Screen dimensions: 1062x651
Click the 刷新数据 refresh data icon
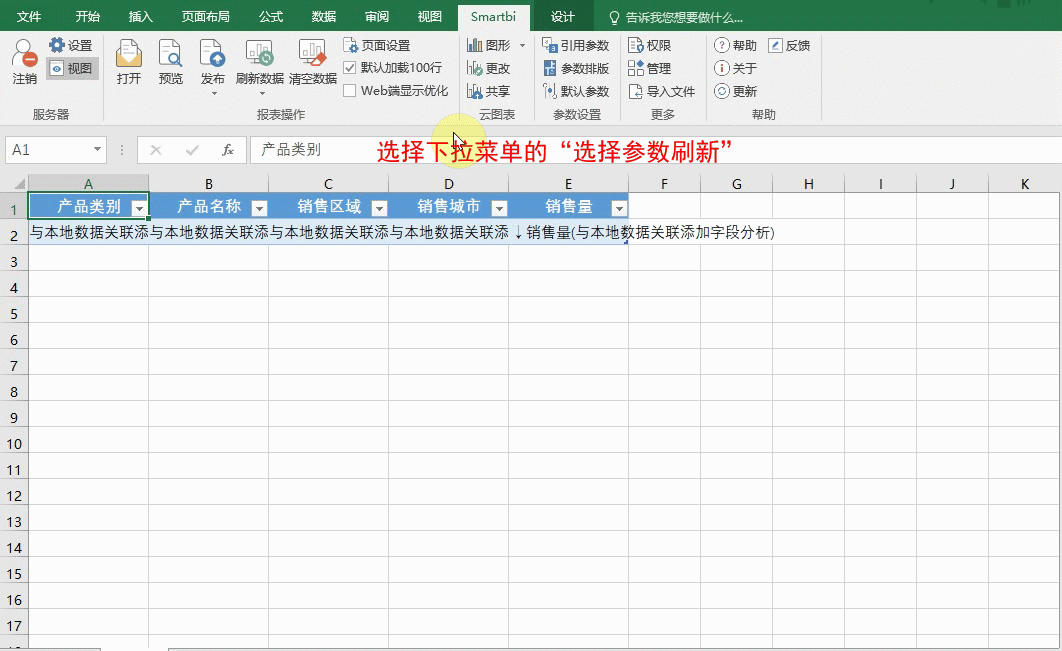(259, 54)
